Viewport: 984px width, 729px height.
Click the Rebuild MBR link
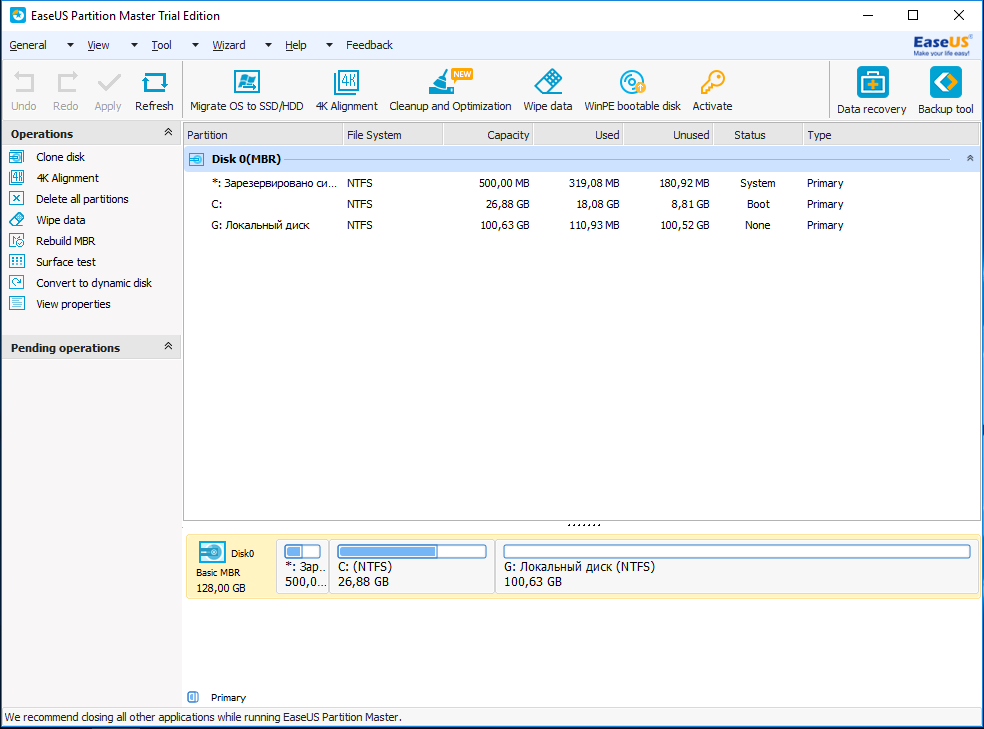point(65,241)
